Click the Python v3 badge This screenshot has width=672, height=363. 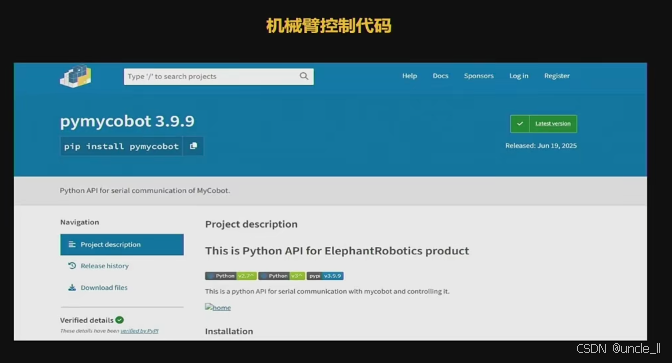282,276
